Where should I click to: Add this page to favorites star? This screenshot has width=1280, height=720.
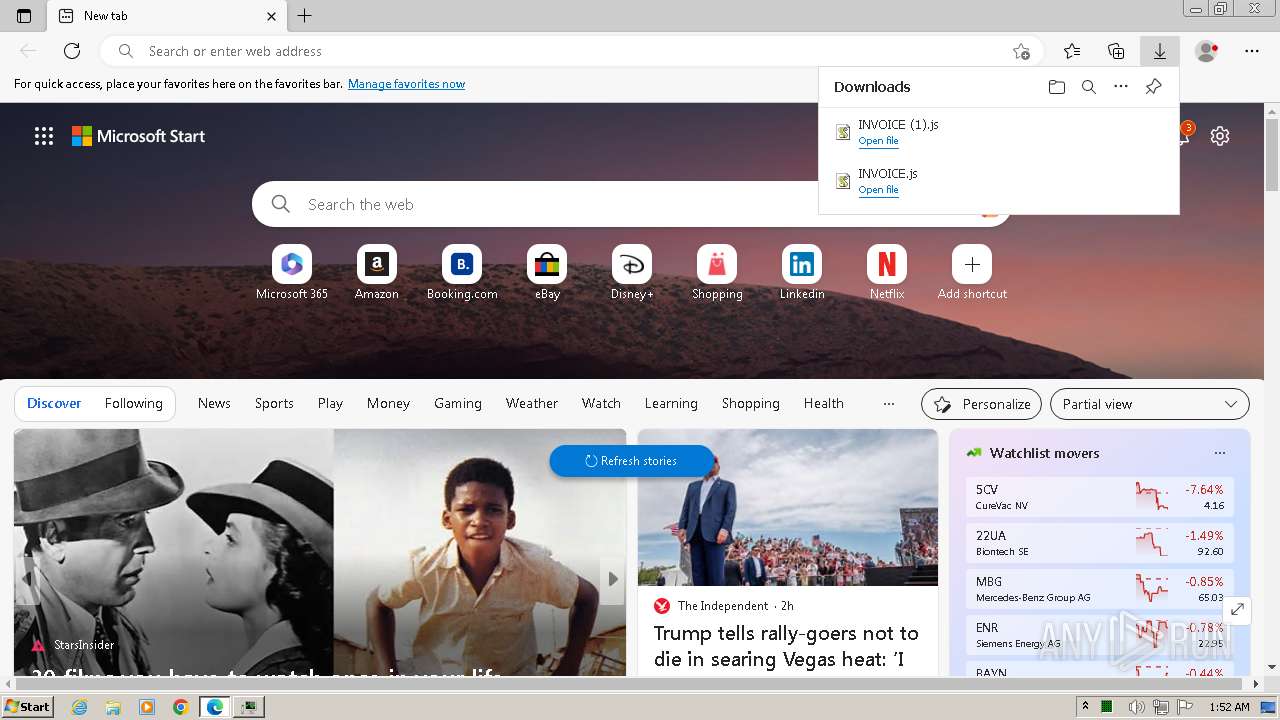1021,51
